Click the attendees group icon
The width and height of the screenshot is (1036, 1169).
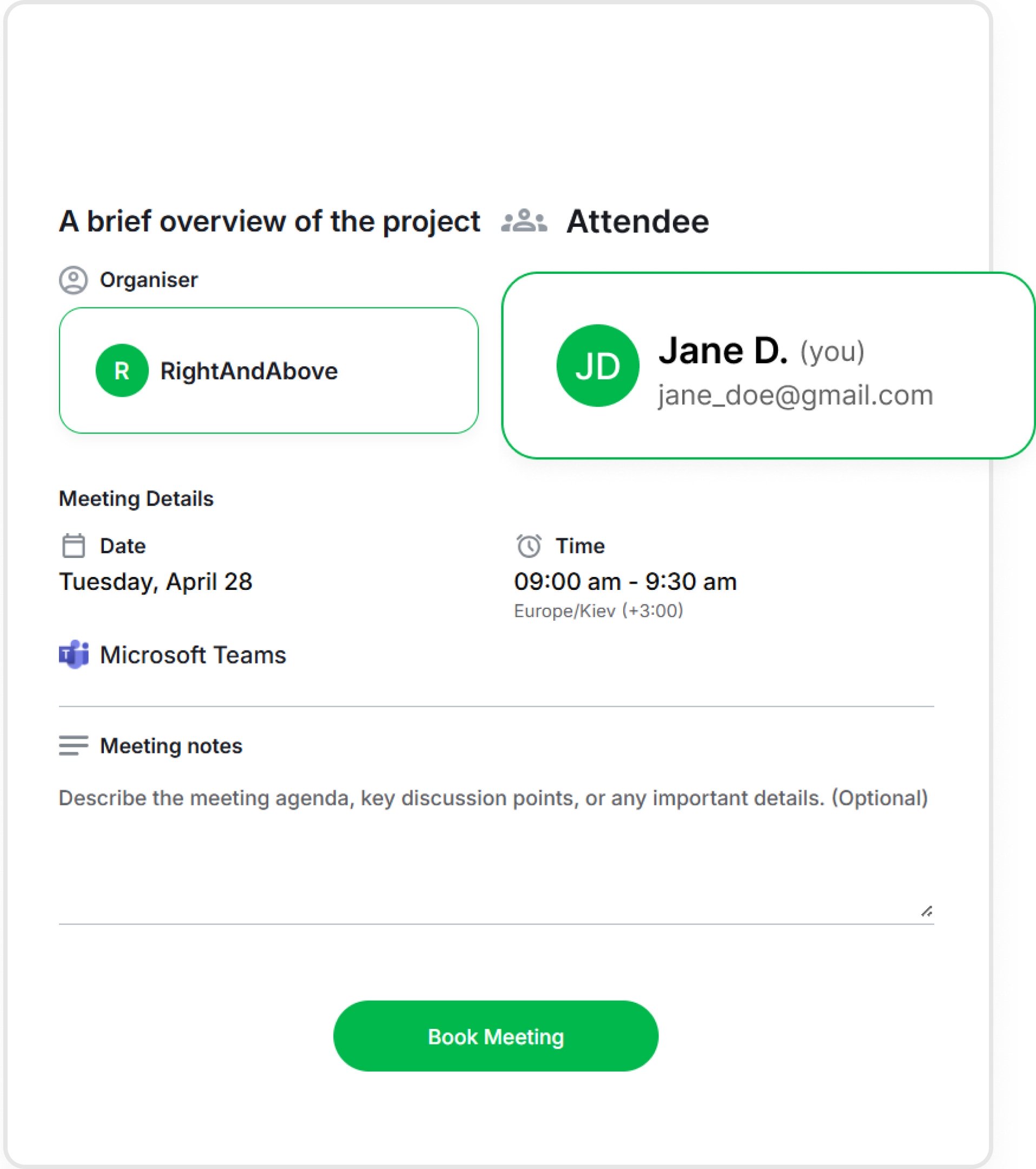point(524,221)
